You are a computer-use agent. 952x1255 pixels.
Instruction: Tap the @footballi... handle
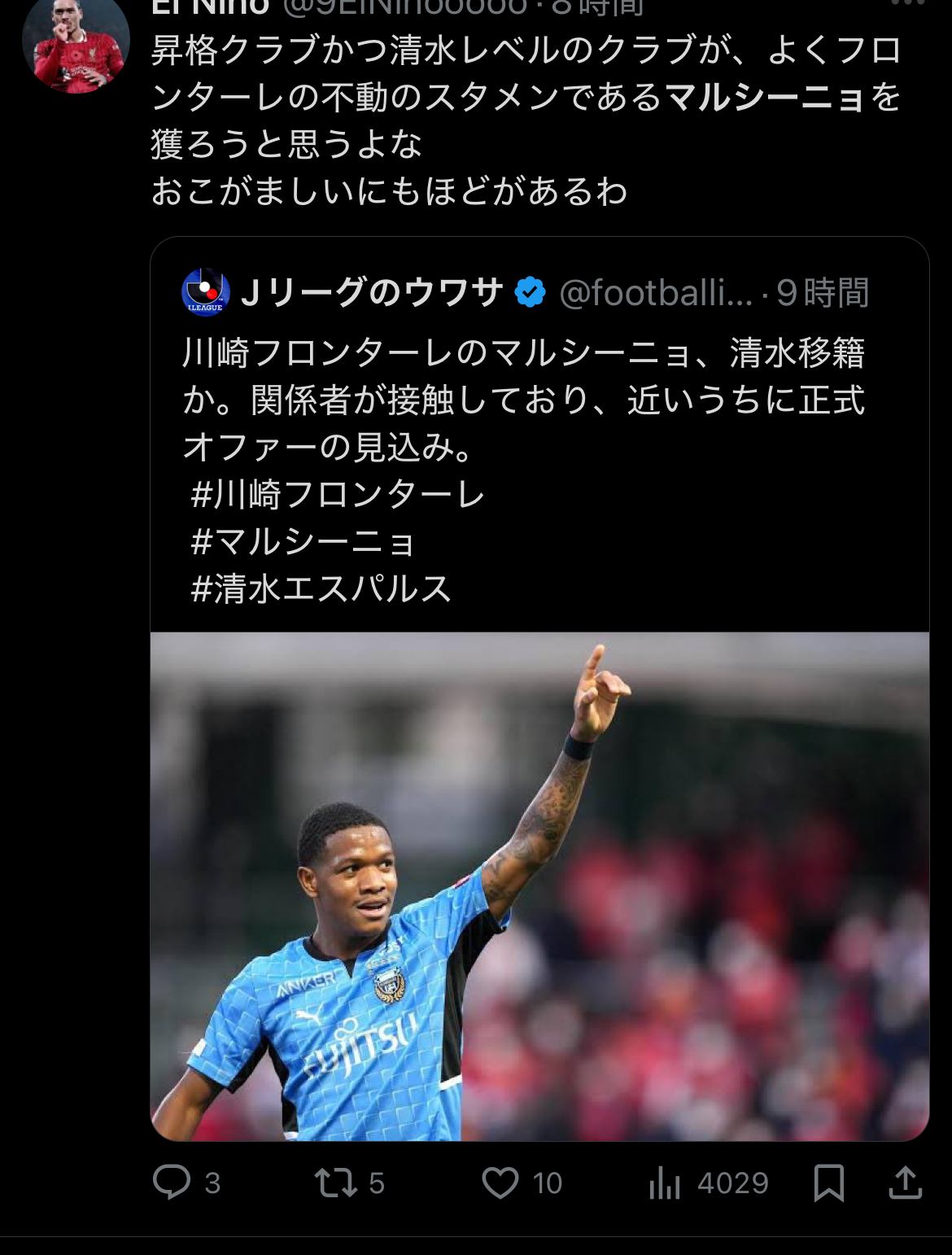click(656, 292)
